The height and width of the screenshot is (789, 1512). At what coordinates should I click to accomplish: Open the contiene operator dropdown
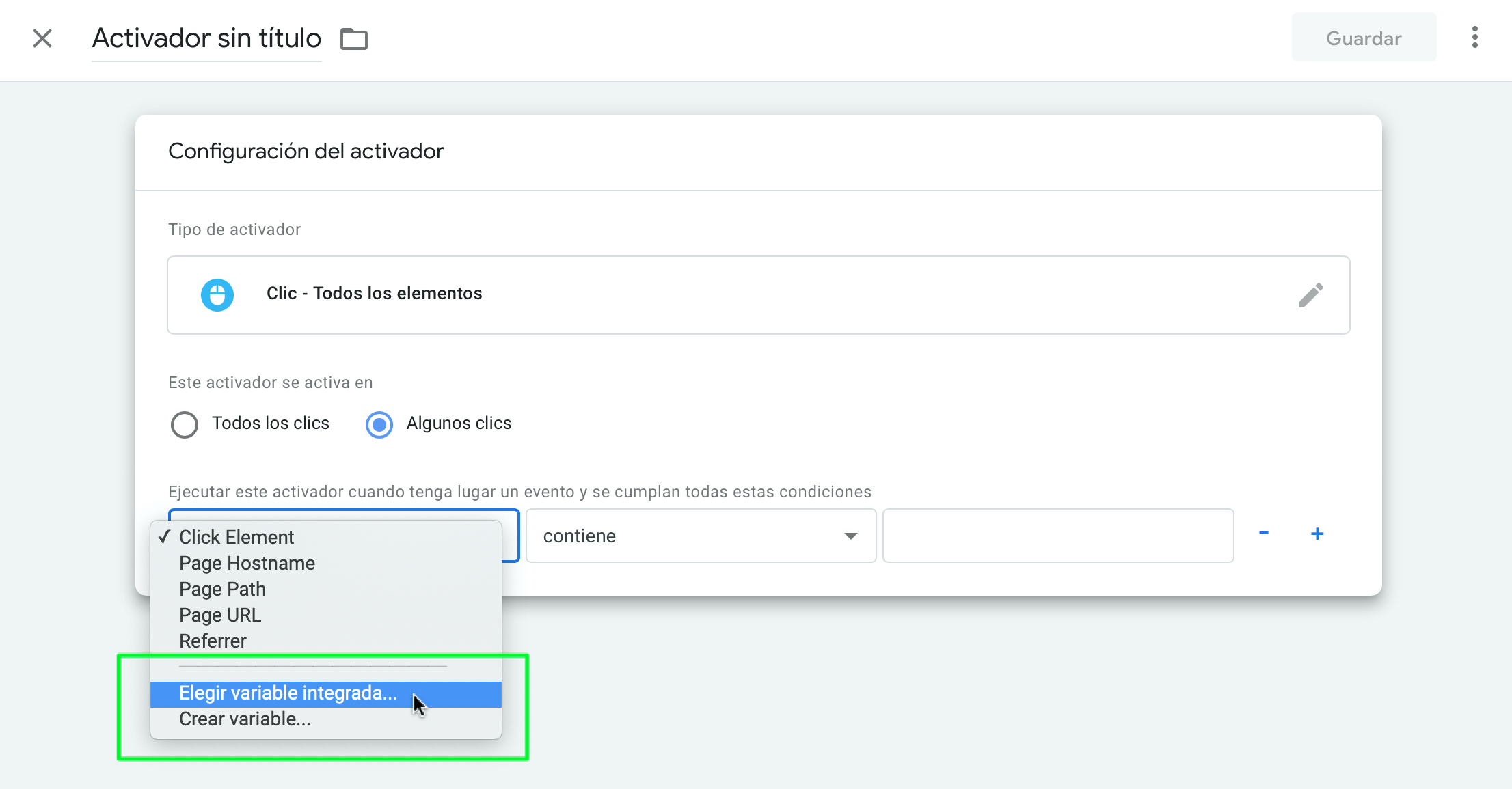pos(684,536)
